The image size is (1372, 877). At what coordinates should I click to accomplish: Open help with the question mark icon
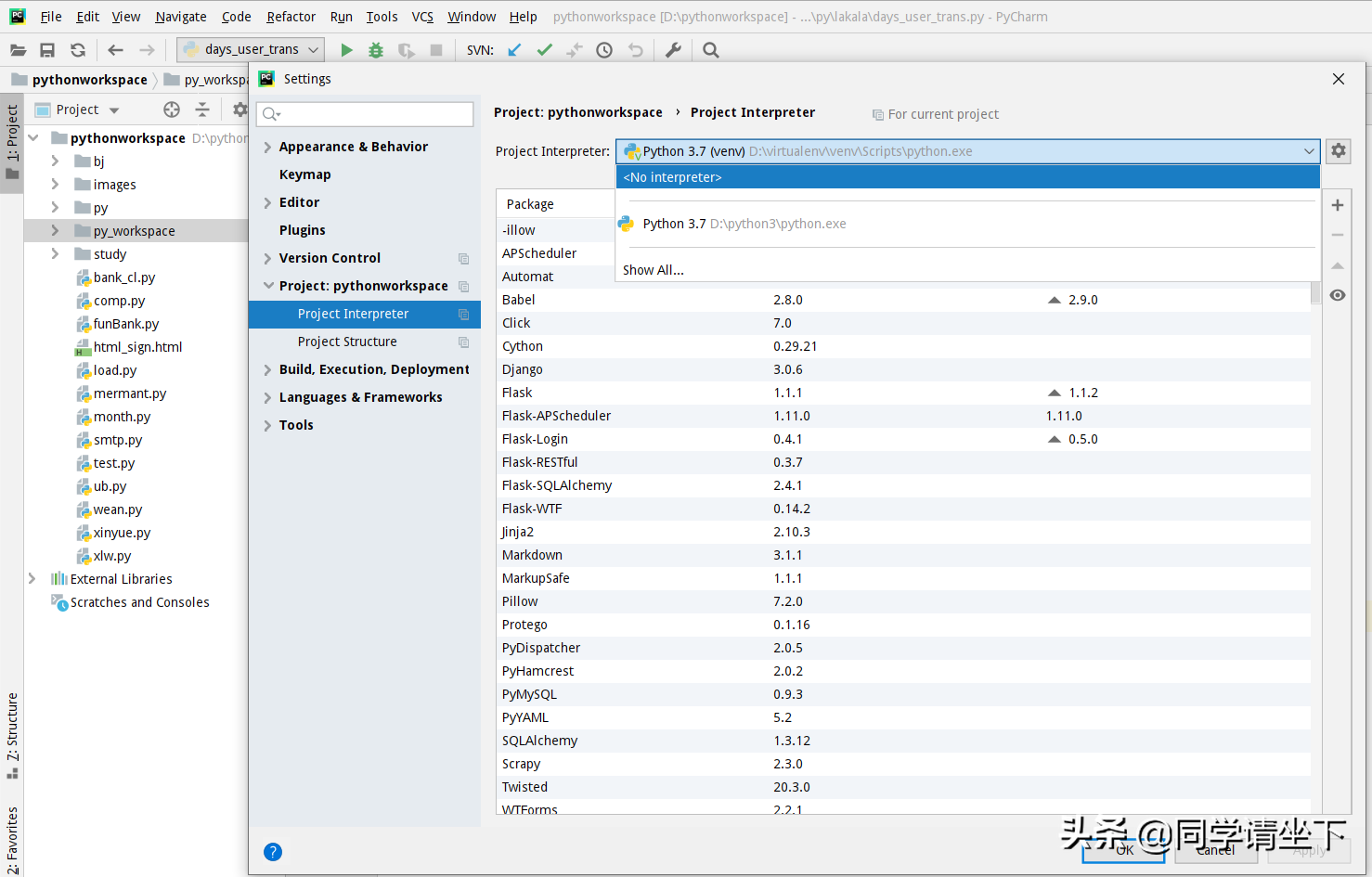pos(273,852)
